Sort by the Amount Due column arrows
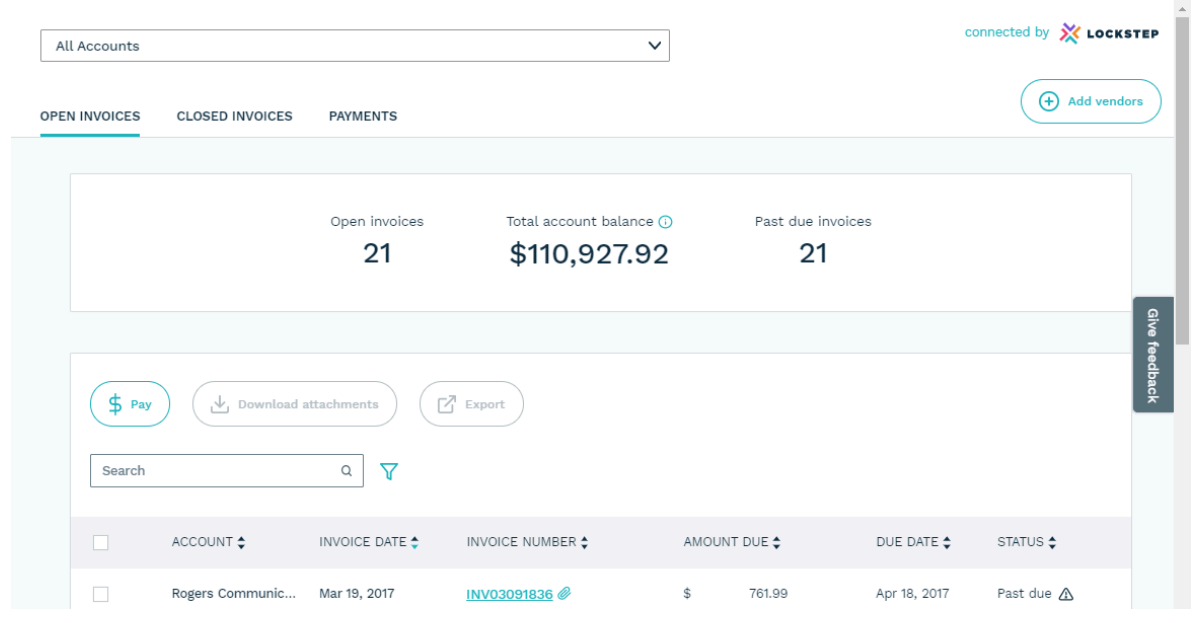 (776, 543)
